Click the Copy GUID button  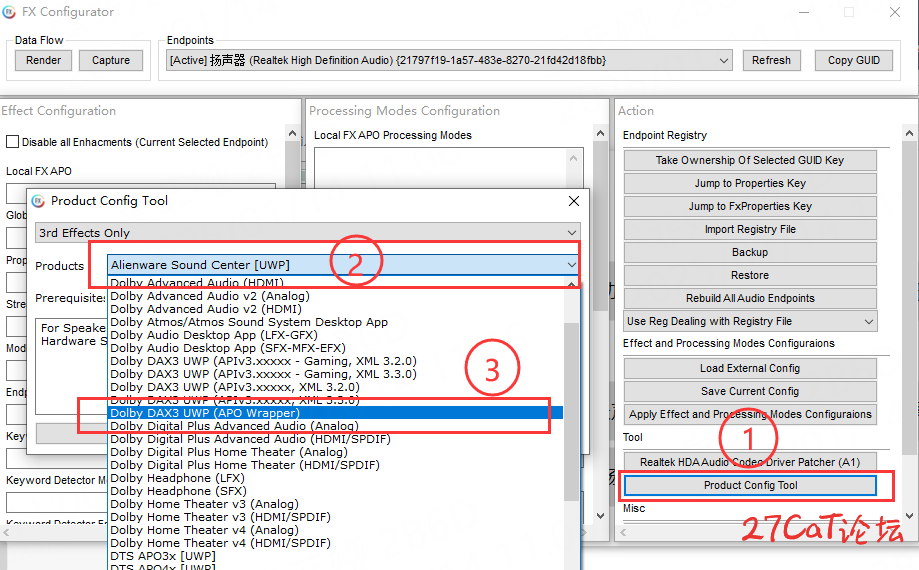(853, 60)
